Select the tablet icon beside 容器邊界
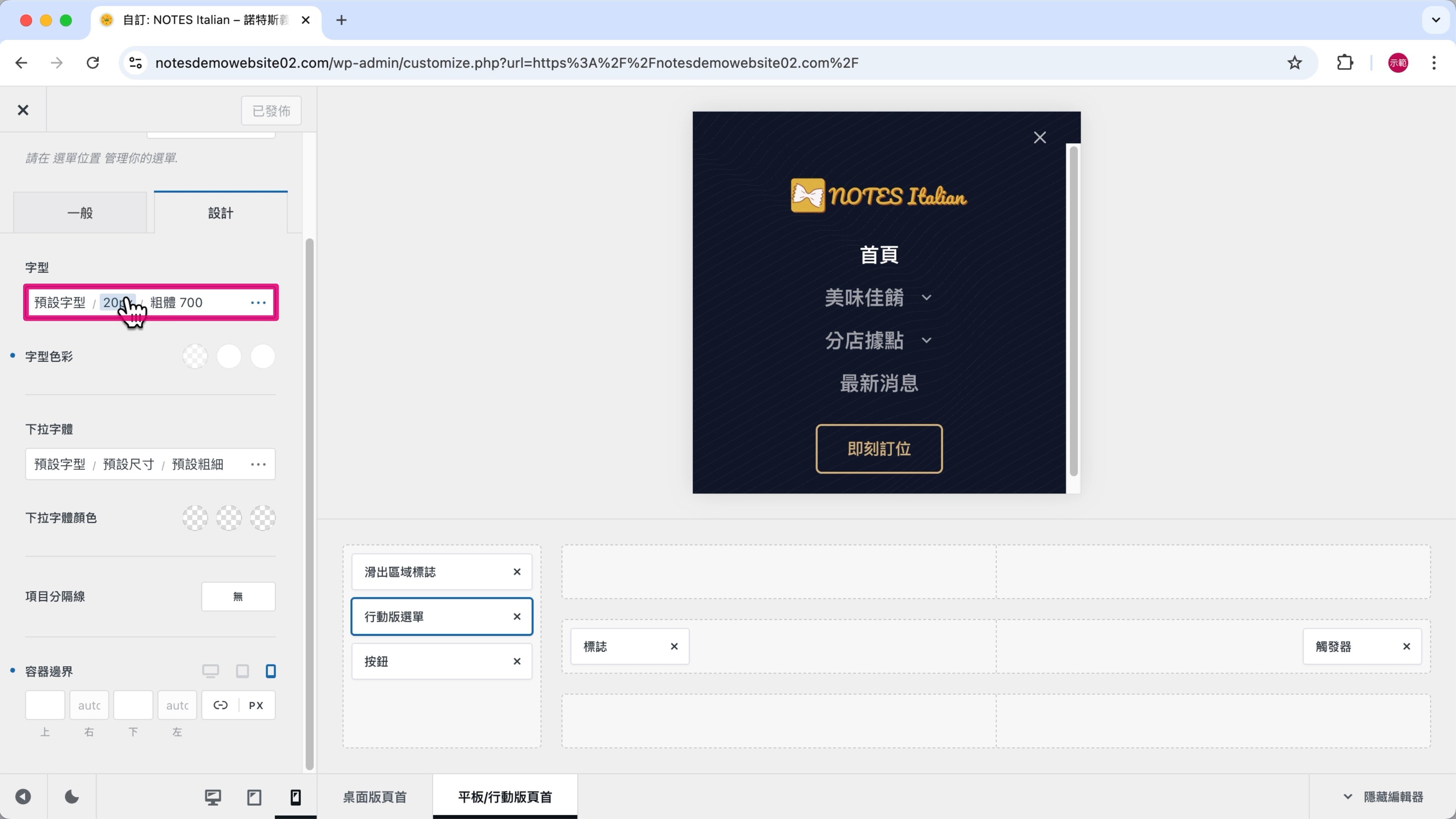 coord(243,671)
